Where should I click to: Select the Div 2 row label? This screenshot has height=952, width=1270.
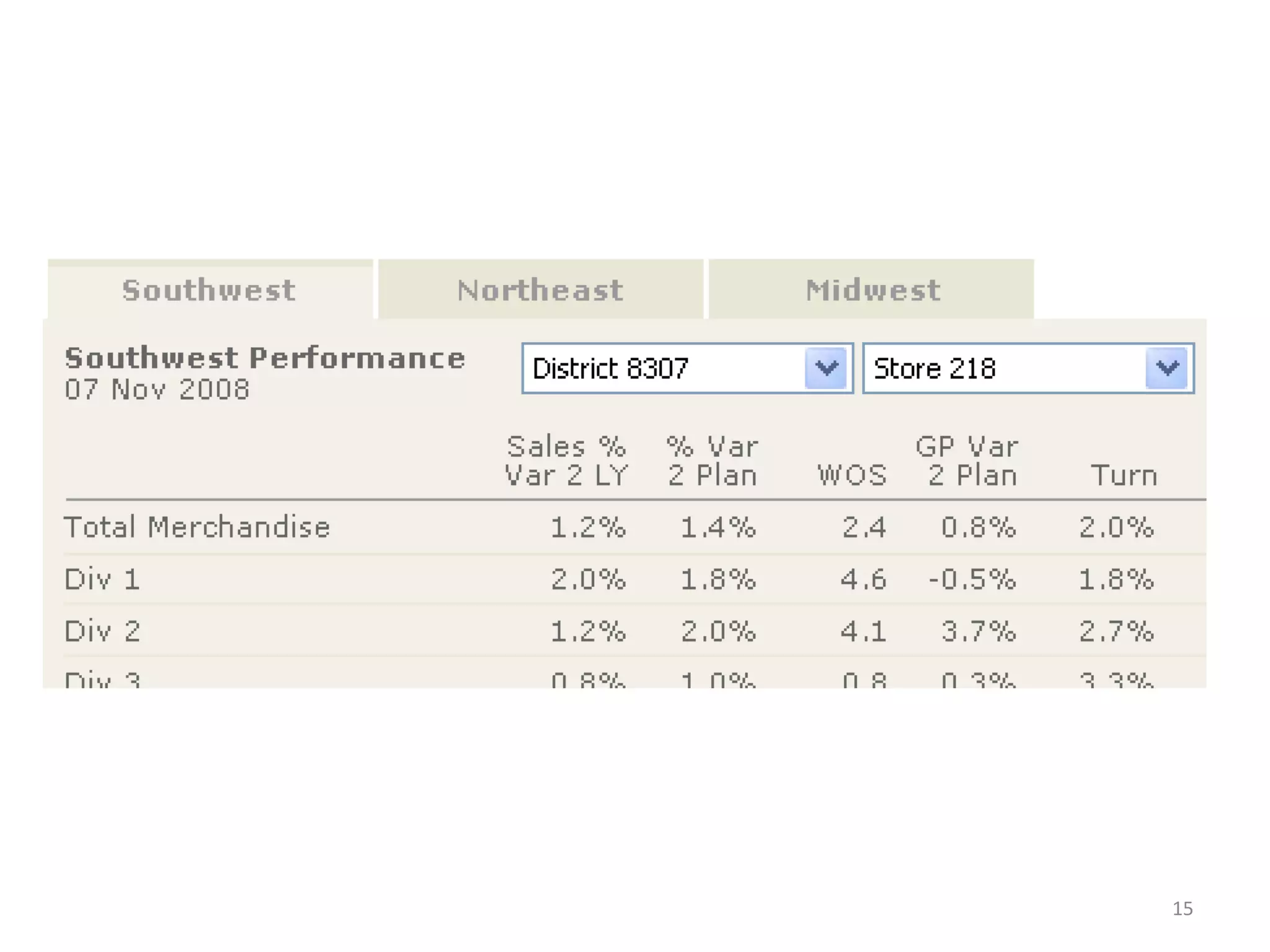click(x=102, y=632)
